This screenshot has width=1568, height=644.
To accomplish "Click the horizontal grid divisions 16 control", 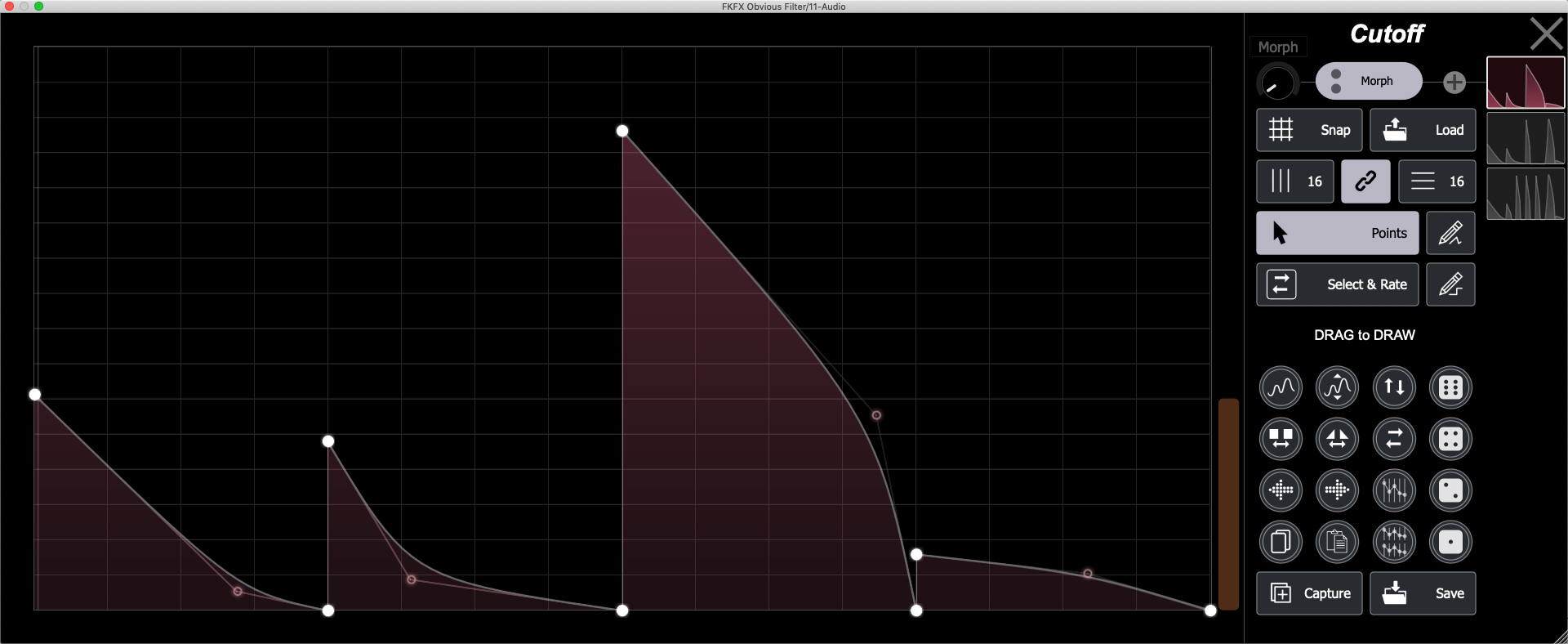I will [x=1437, y=181].
